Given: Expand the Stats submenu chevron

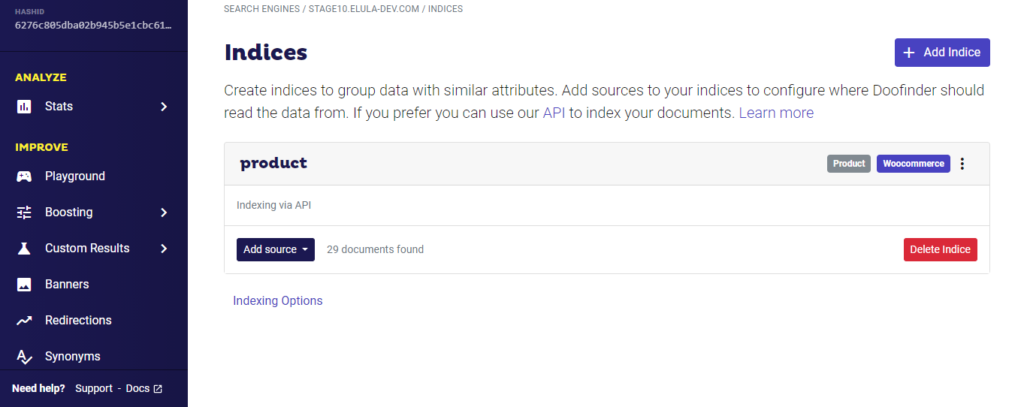Looking at the screenshot, I should (164, 106).
